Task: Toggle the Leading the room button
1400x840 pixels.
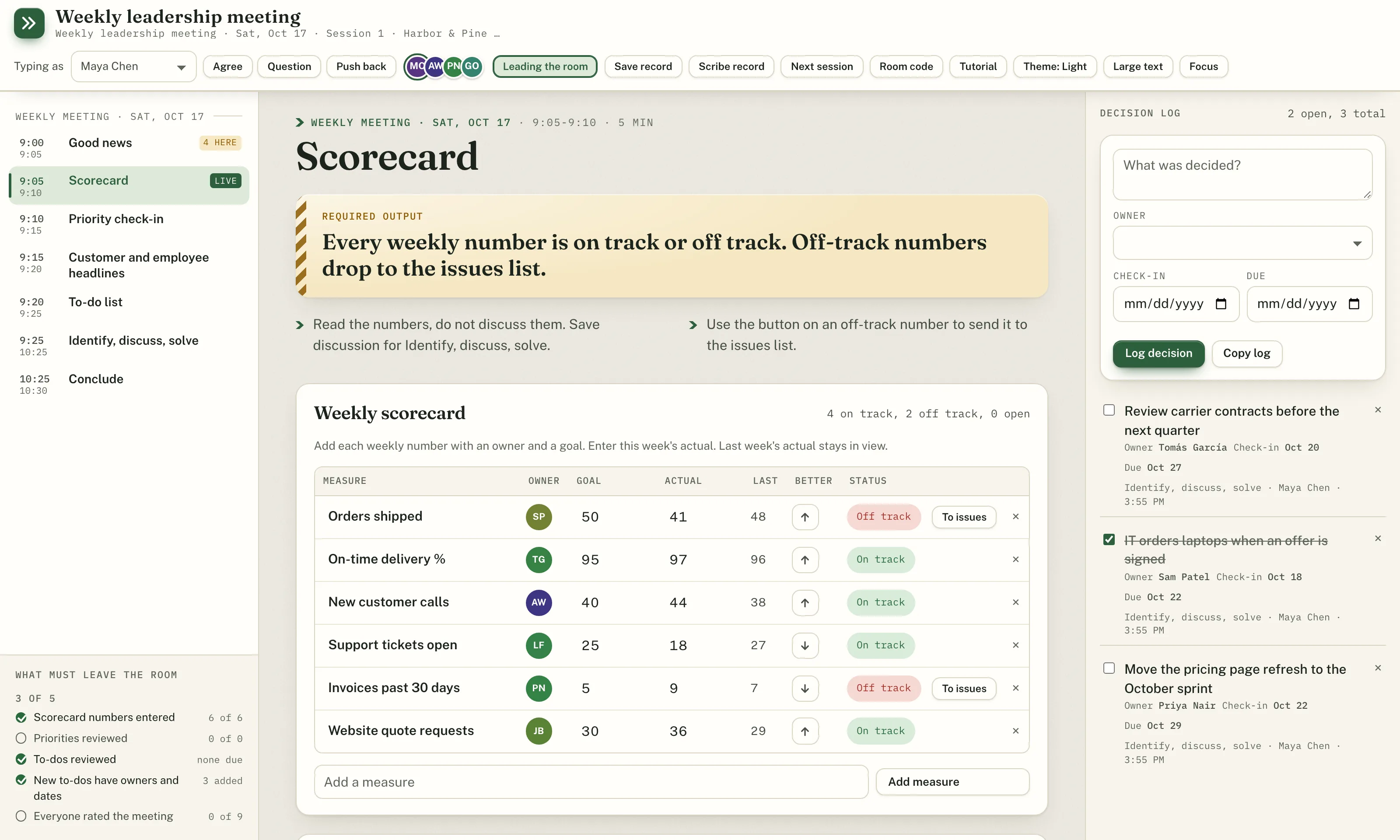Action: pos(545,67)
